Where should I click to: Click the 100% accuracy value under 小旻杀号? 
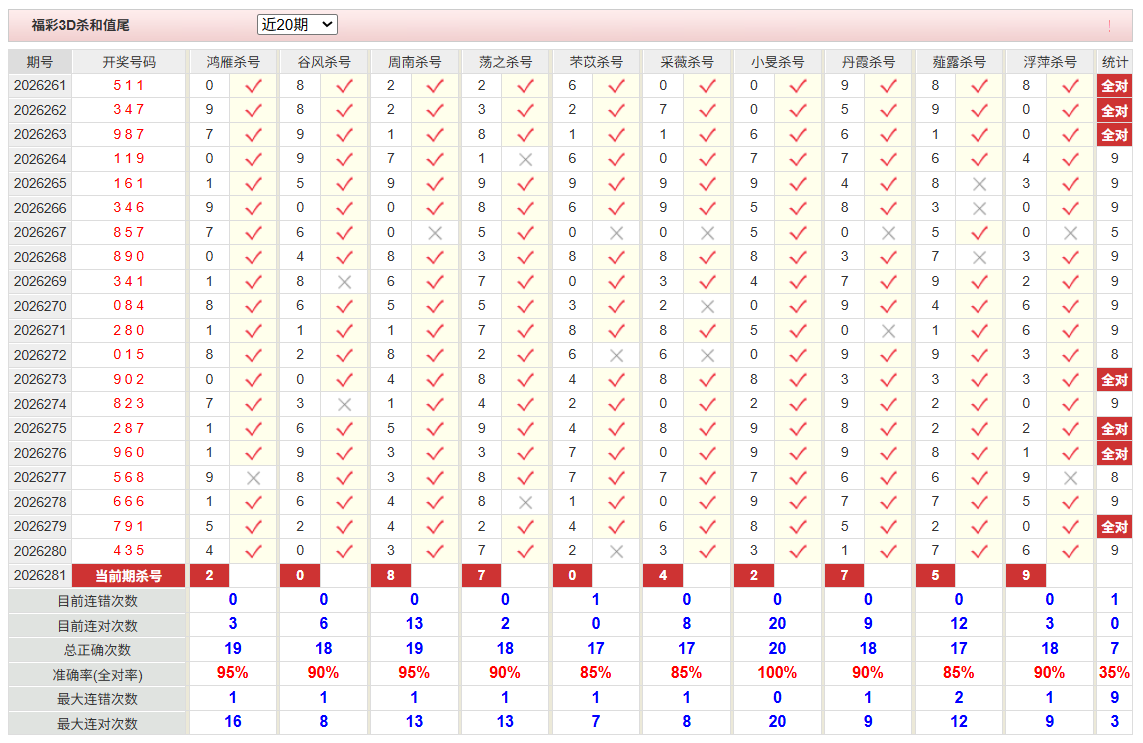[x=777, y=673]
